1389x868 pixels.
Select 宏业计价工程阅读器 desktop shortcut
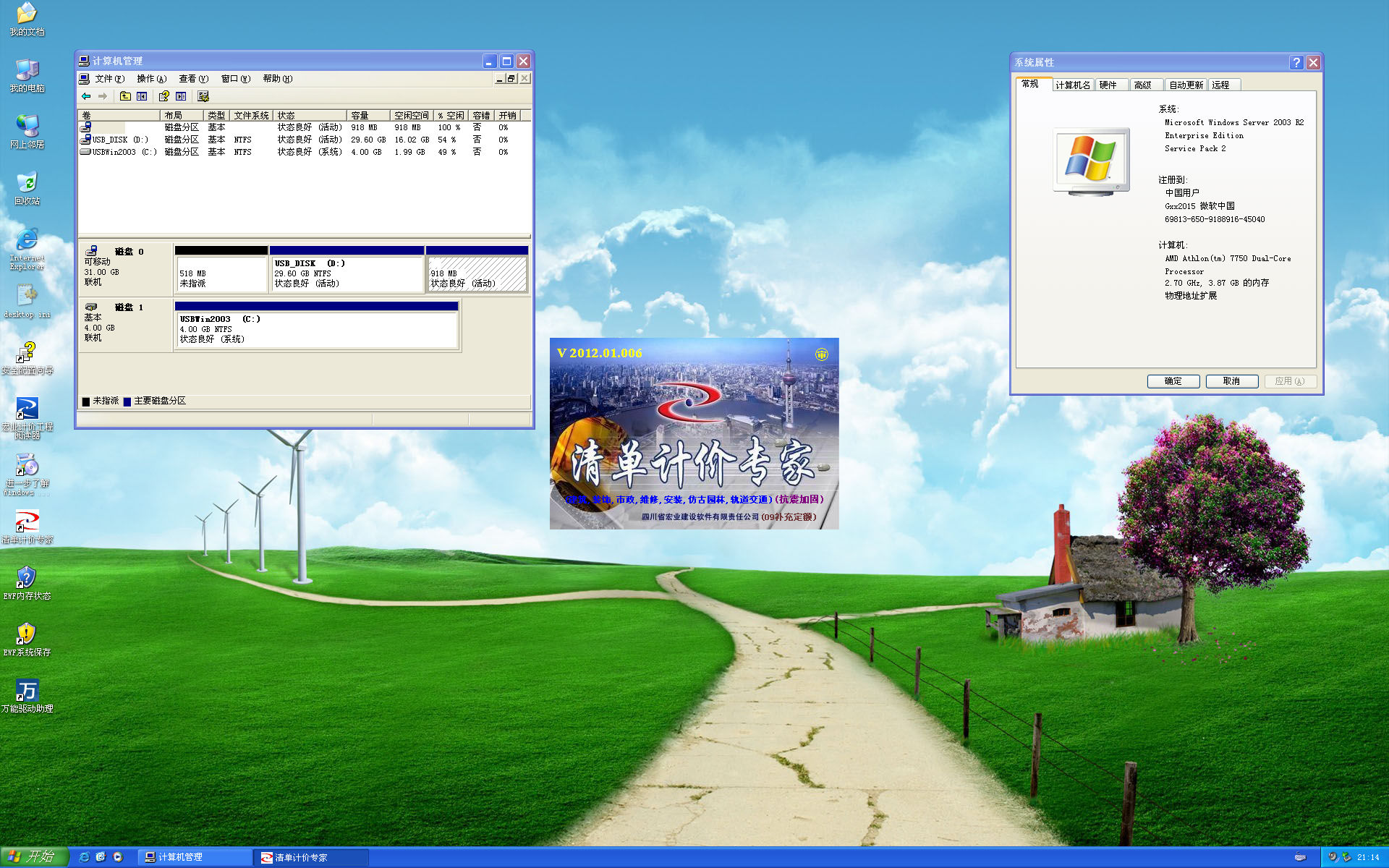(27, 418)
